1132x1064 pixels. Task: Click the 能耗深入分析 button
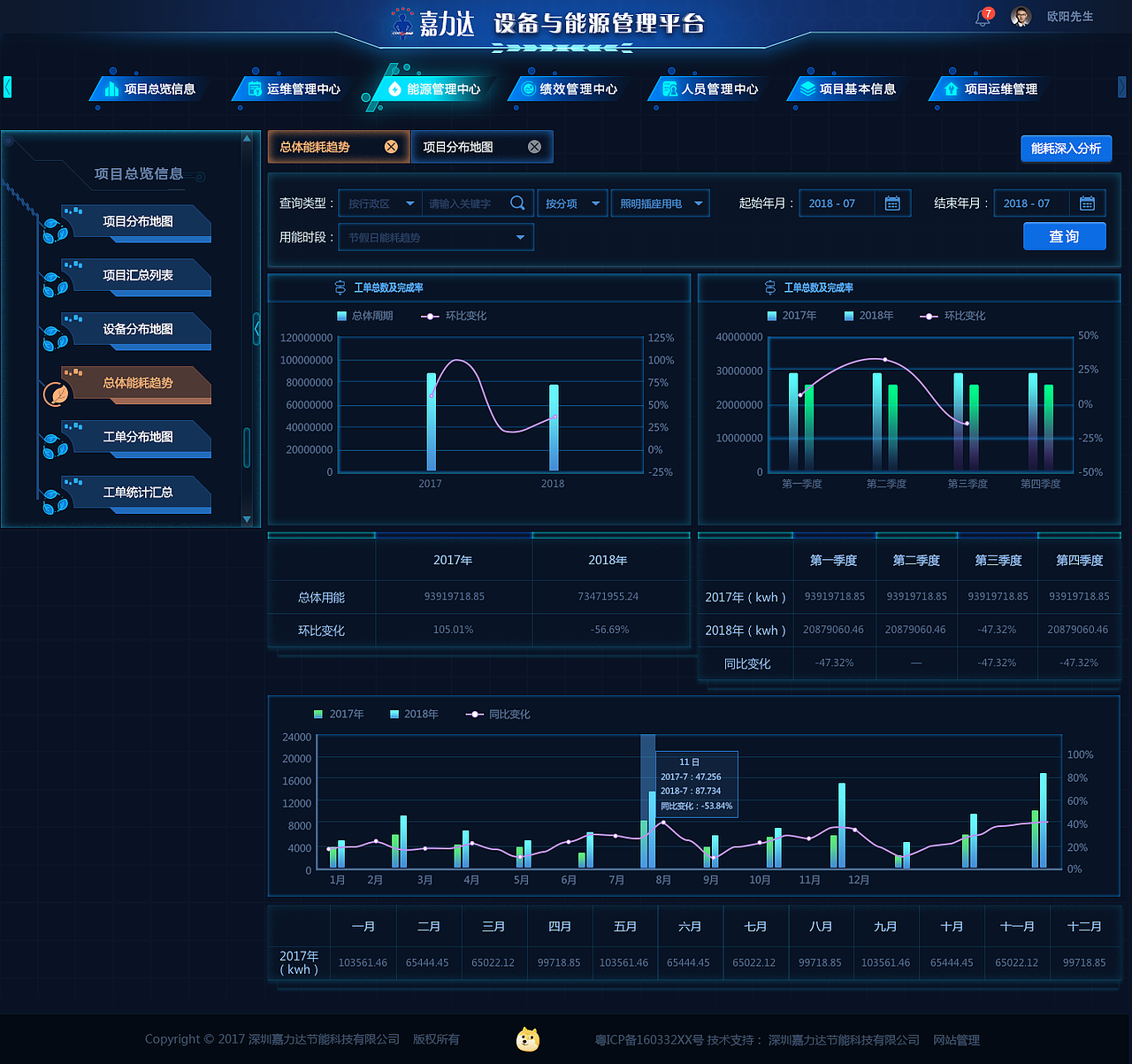[1066, 149]
